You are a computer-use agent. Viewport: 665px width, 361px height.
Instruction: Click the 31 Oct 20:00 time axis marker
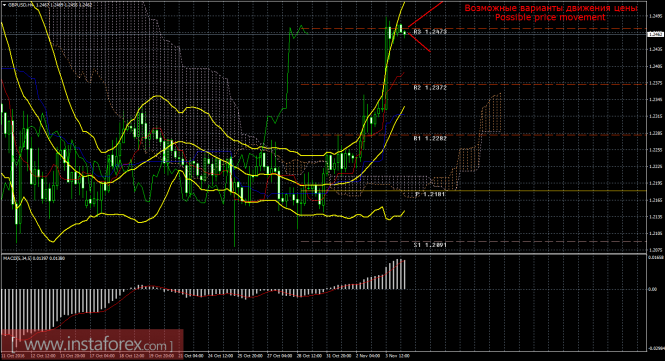click(x=338, y=356)
